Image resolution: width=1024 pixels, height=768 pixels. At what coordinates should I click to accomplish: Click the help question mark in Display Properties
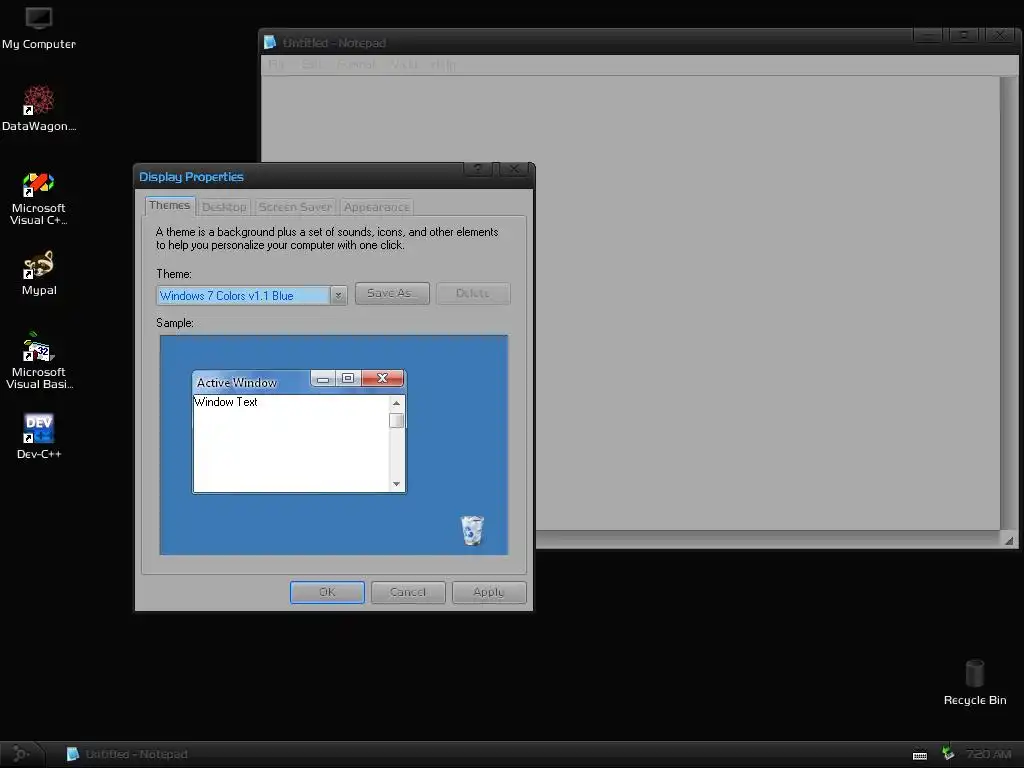click(x=479, y=169)
